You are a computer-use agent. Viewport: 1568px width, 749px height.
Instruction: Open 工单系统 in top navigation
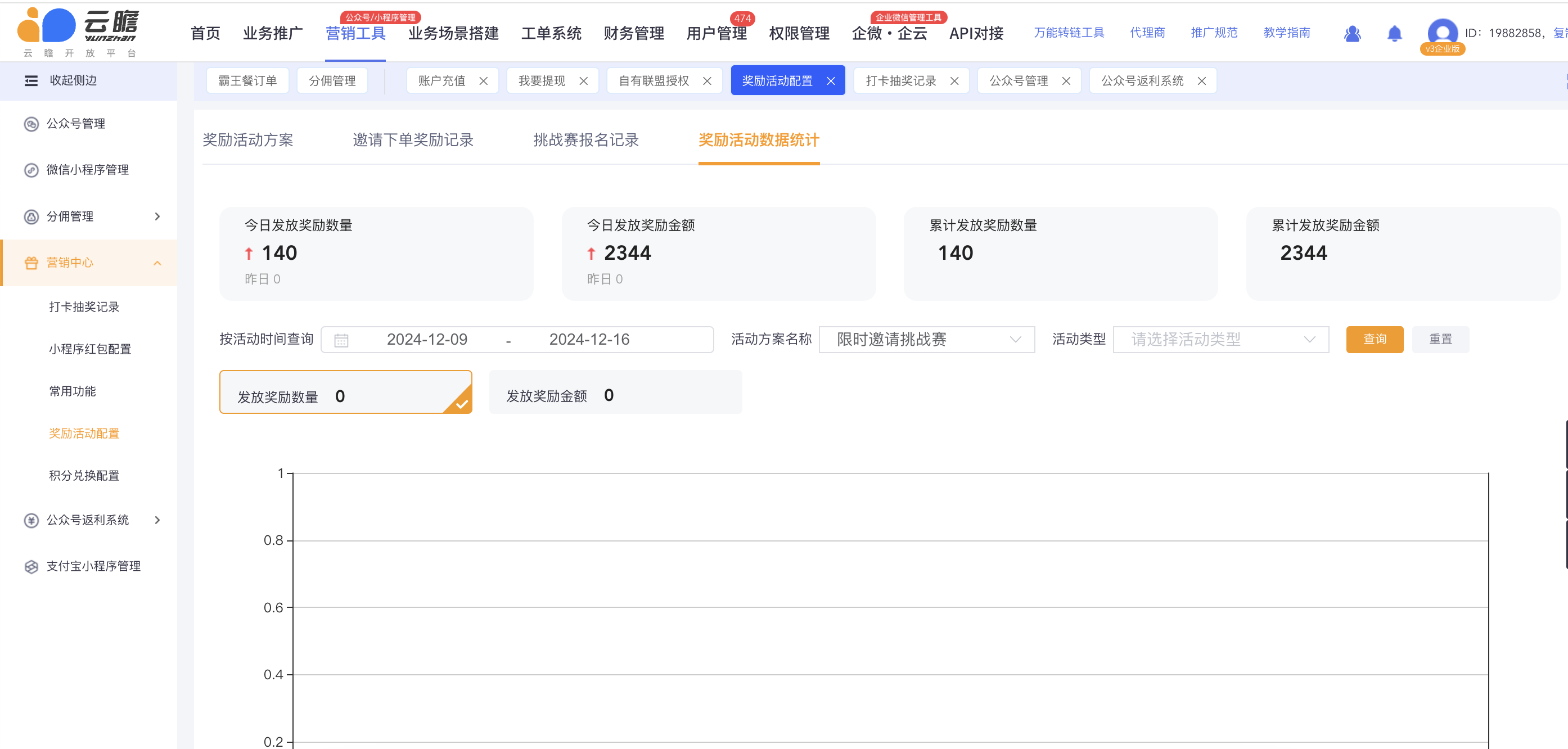pyautogui.click(x=551, y=34)
